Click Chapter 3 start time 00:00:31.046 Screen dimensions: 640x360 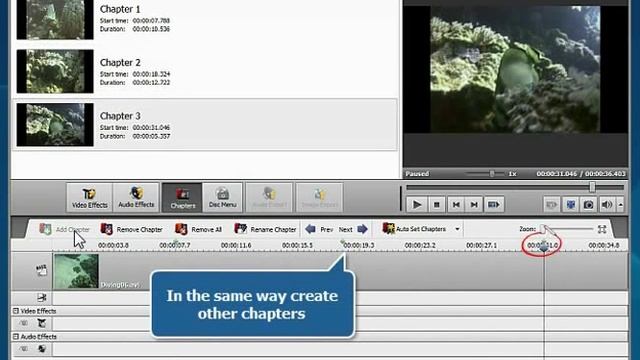pos(151,128)
